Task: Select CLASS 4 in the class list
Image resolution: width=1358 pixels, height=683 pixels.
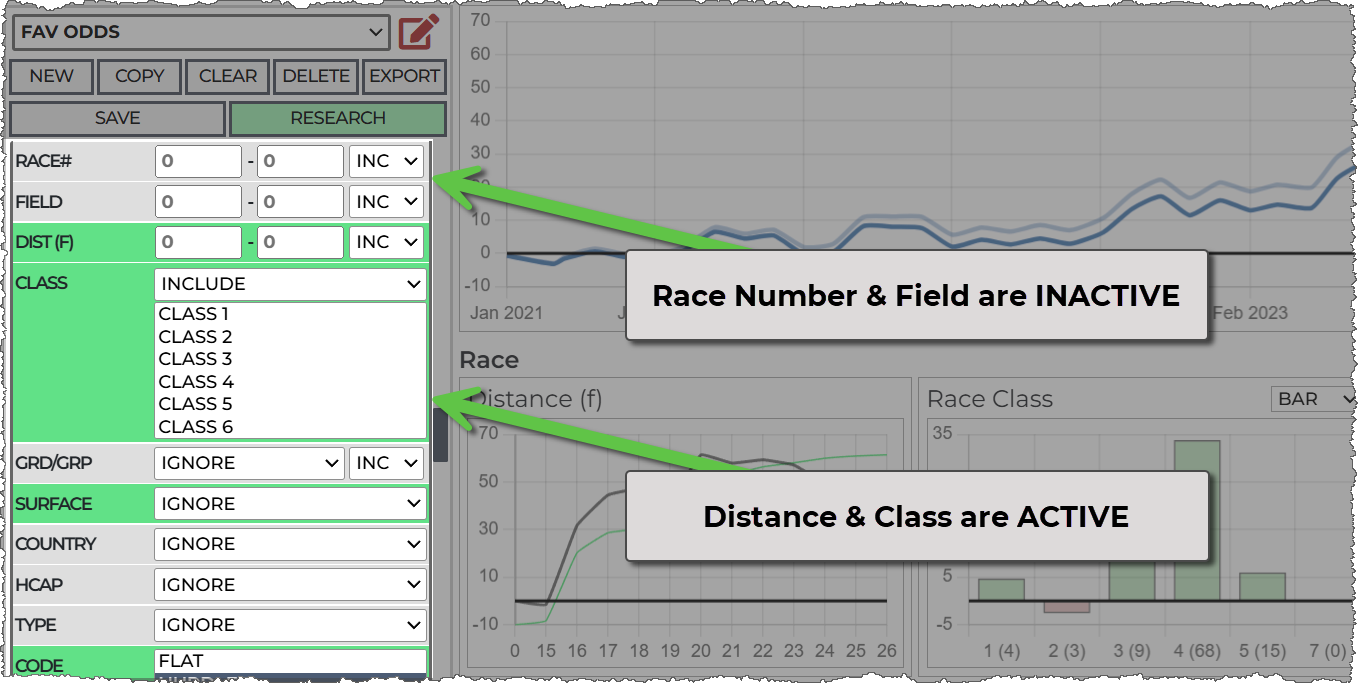Action: [196, 382]
